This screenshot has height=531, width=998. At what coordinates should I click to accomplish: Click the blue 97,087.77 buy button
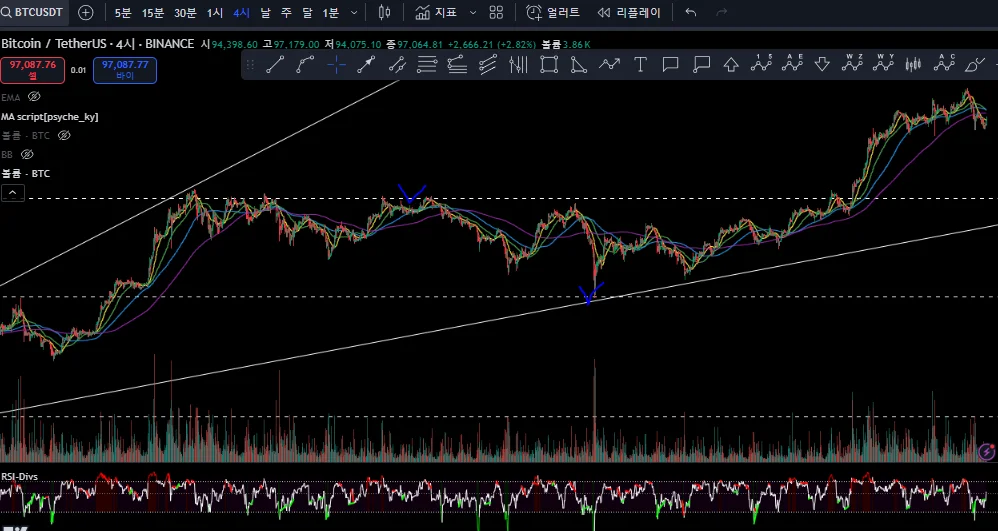(x=125, y=70)
